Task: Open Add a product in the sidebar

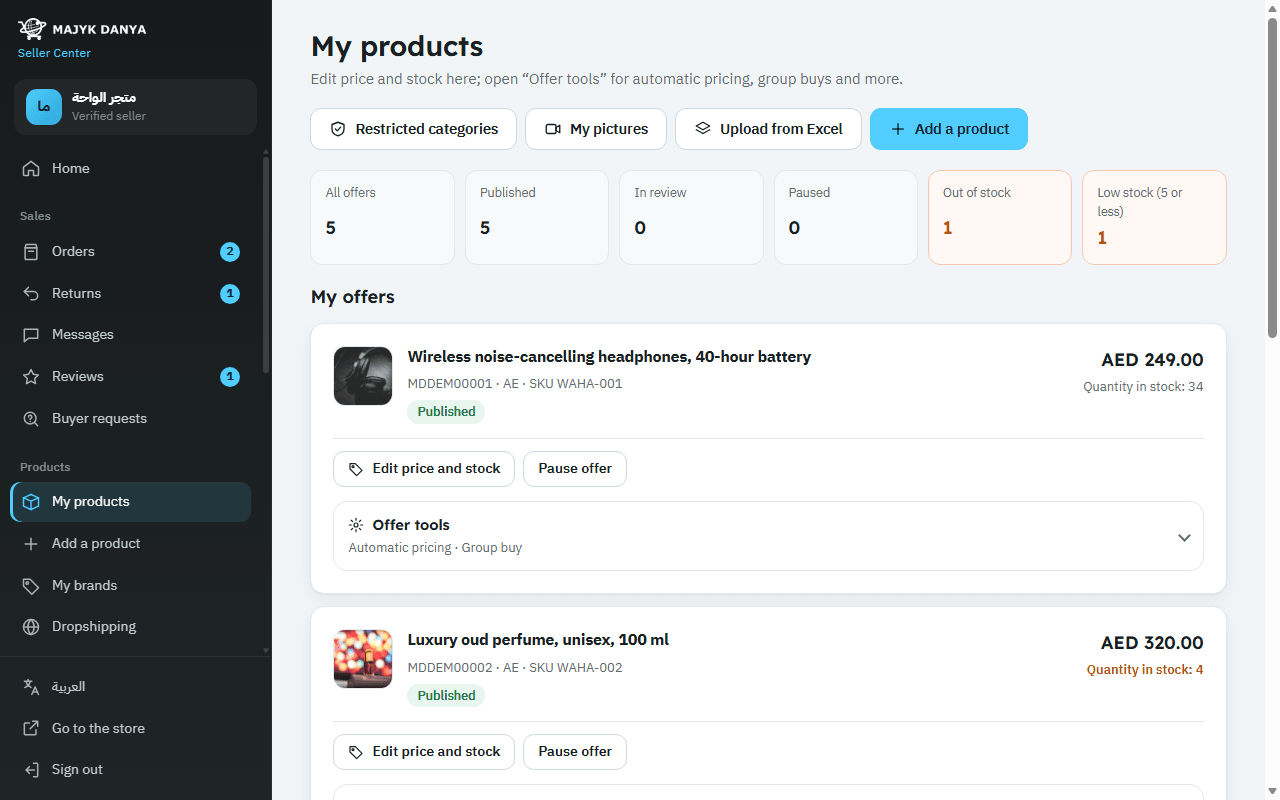Action: click(131, 544)
